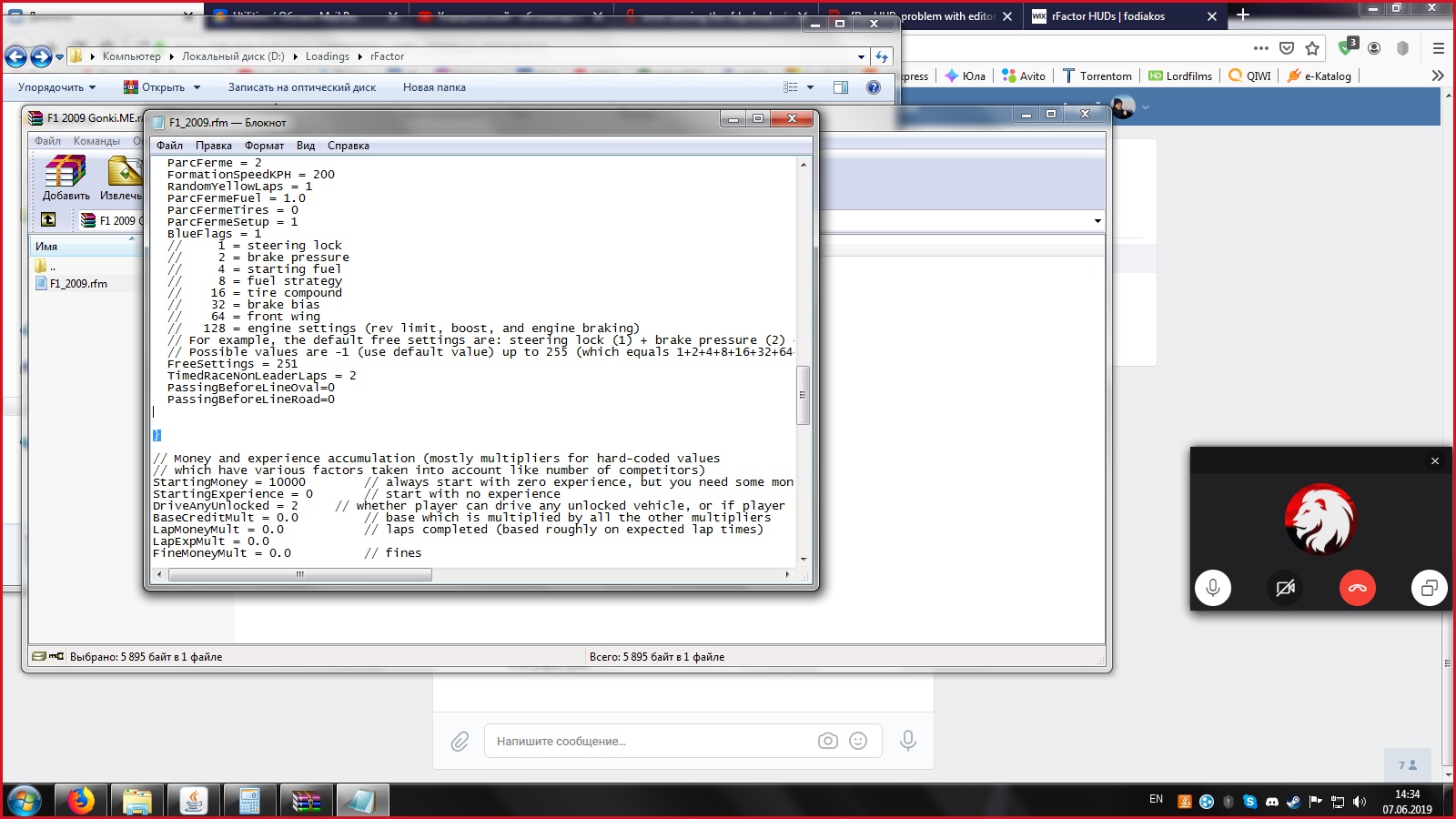Open the Вид menu in Notepad
Screen dimensions: 1456x819
pyautogui.click(x=306, y=146)
